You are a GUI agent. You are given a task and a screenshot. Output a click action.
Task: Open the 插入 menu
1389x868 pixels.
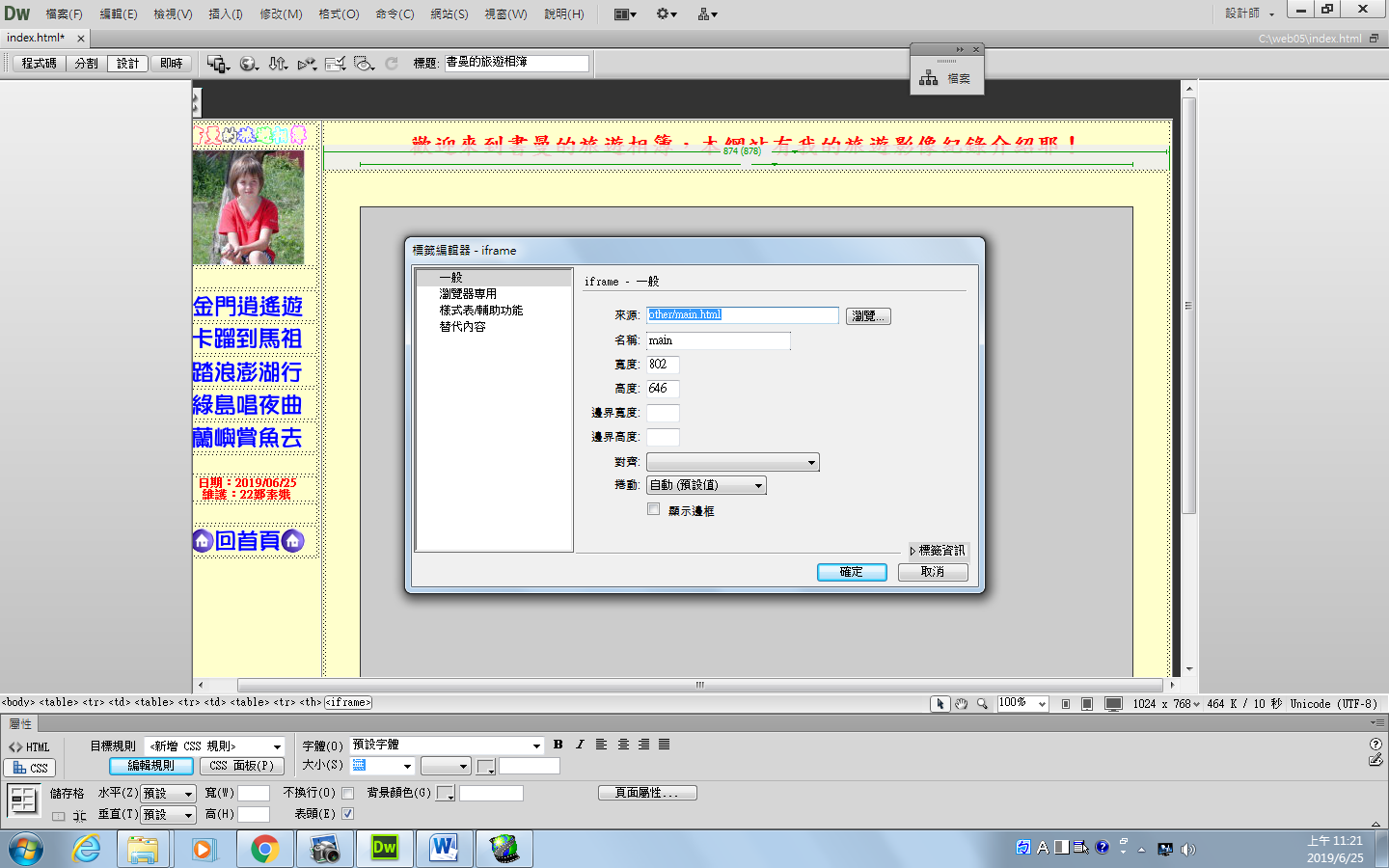click(226, 14)
